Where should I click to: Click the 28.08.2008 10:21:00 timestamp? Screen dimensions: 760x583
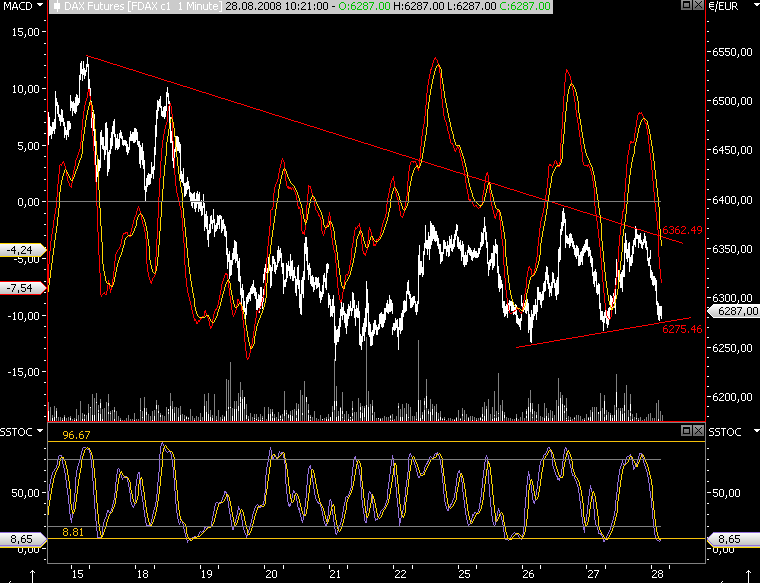(275, 6)
